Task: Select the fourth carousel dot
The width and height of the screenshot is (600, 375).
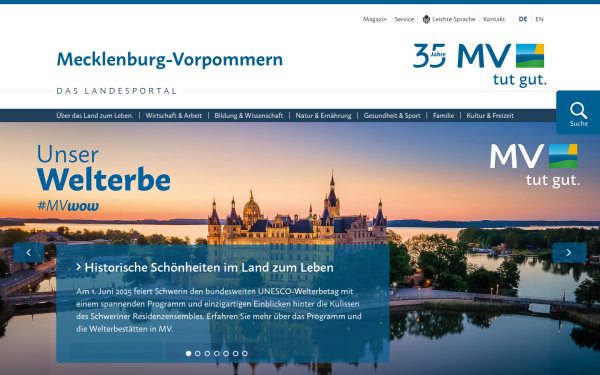Action: coord(217,354)
